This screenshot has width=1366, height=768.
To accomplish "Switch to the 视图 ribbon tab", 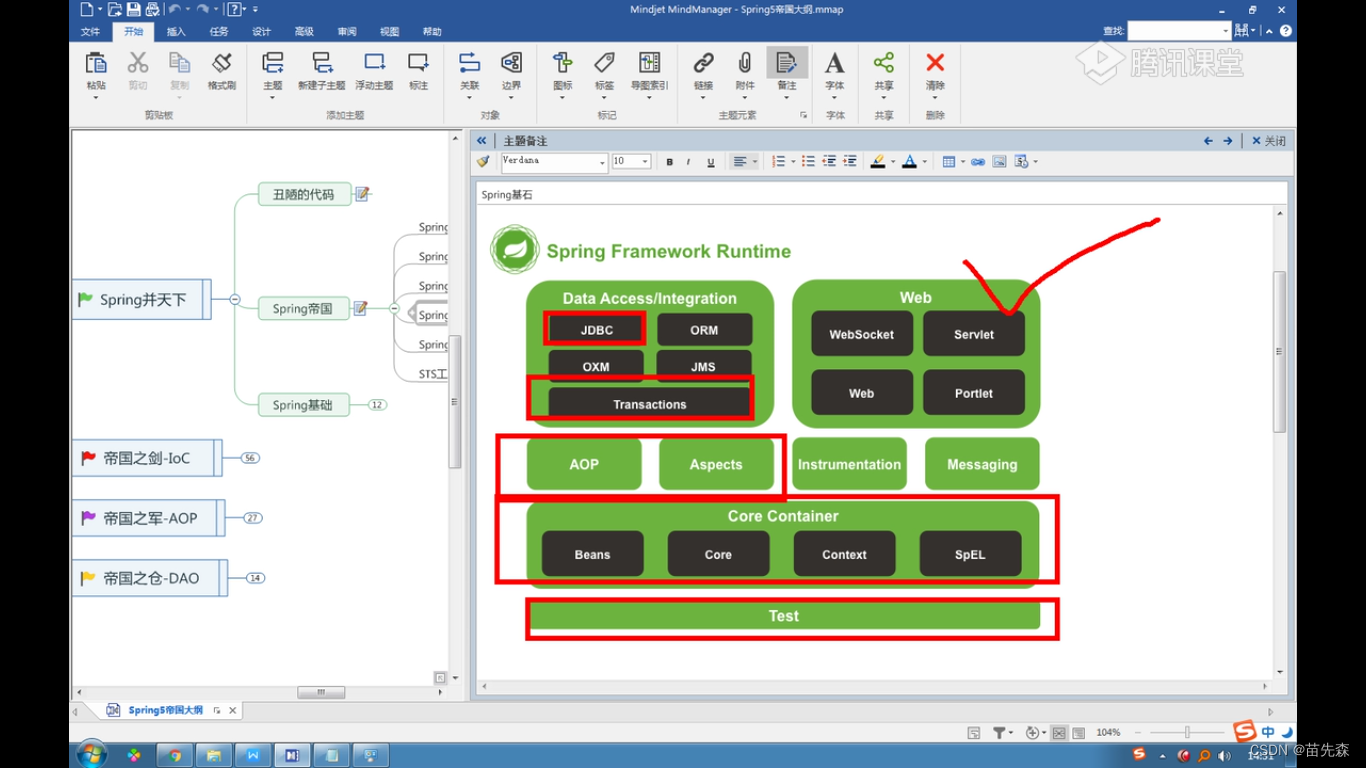I will [x=390, y=32].
